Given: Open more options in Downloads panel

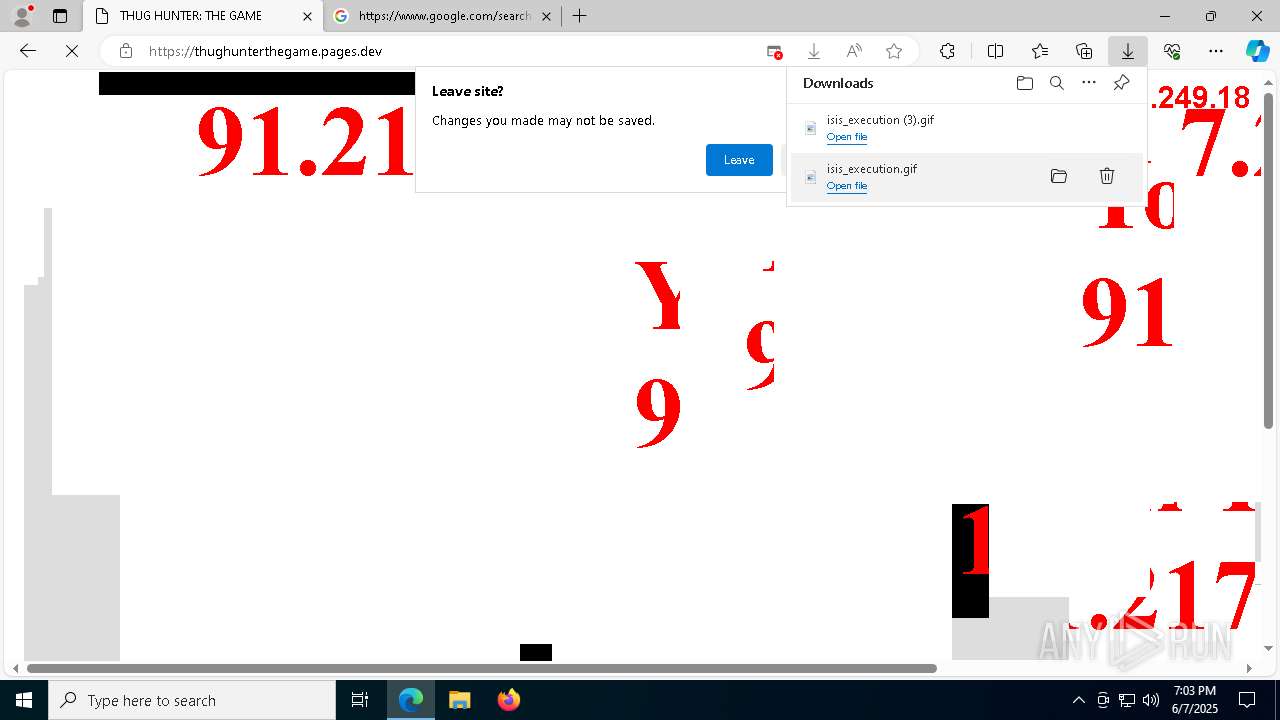Looking at the screenshot, I should click(x=1089, y=83).
